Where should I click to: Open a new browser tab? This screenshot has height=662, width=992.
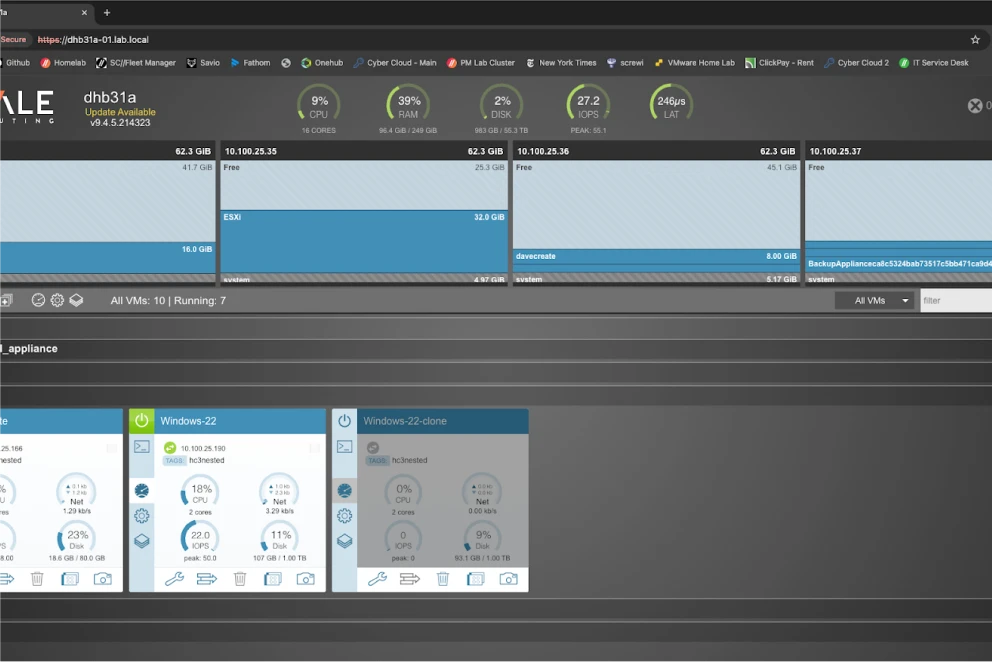point(106,13)
